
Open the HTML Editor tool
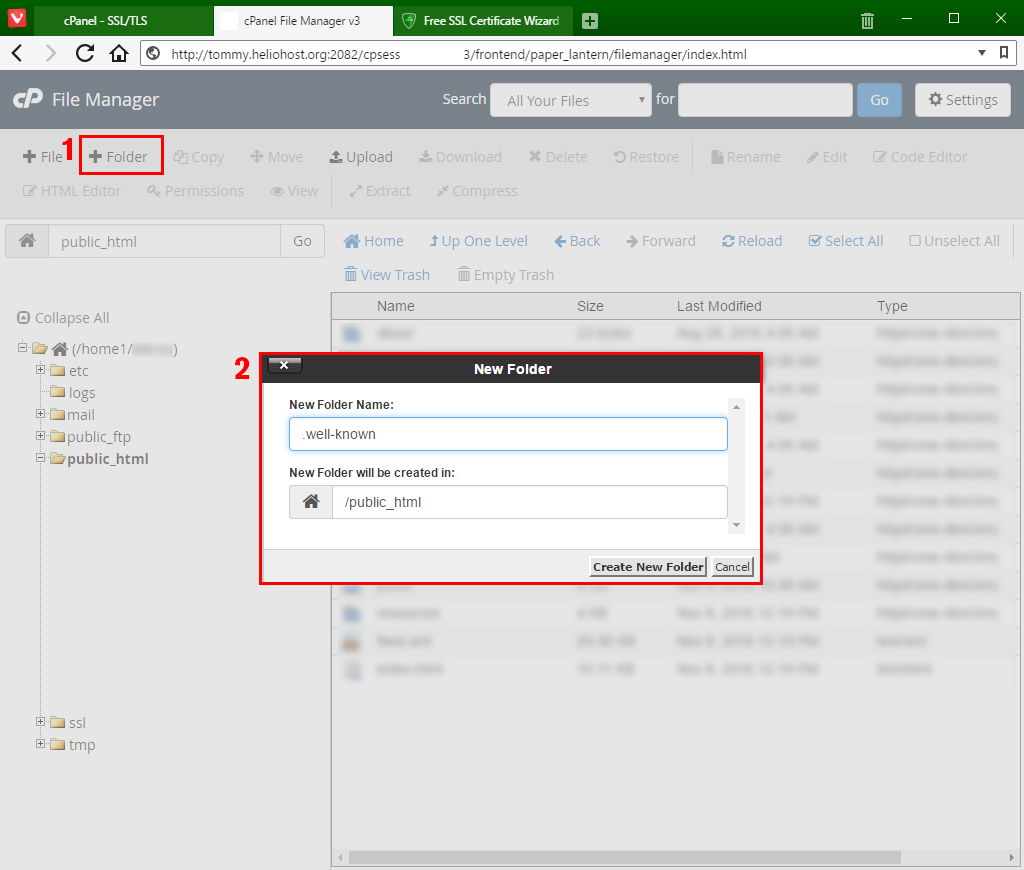72,191
